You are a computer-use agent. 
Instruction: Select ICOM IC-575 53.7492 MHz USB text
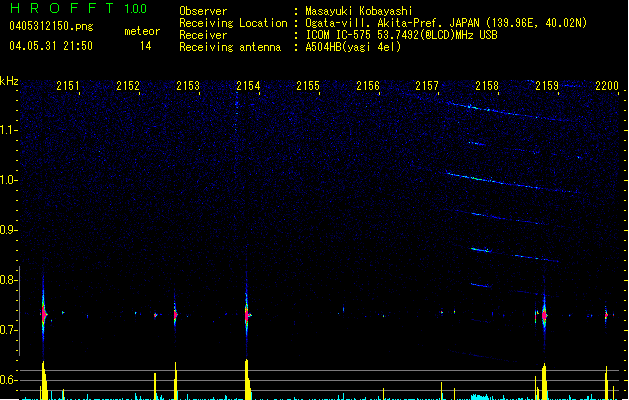coord(402,35)
